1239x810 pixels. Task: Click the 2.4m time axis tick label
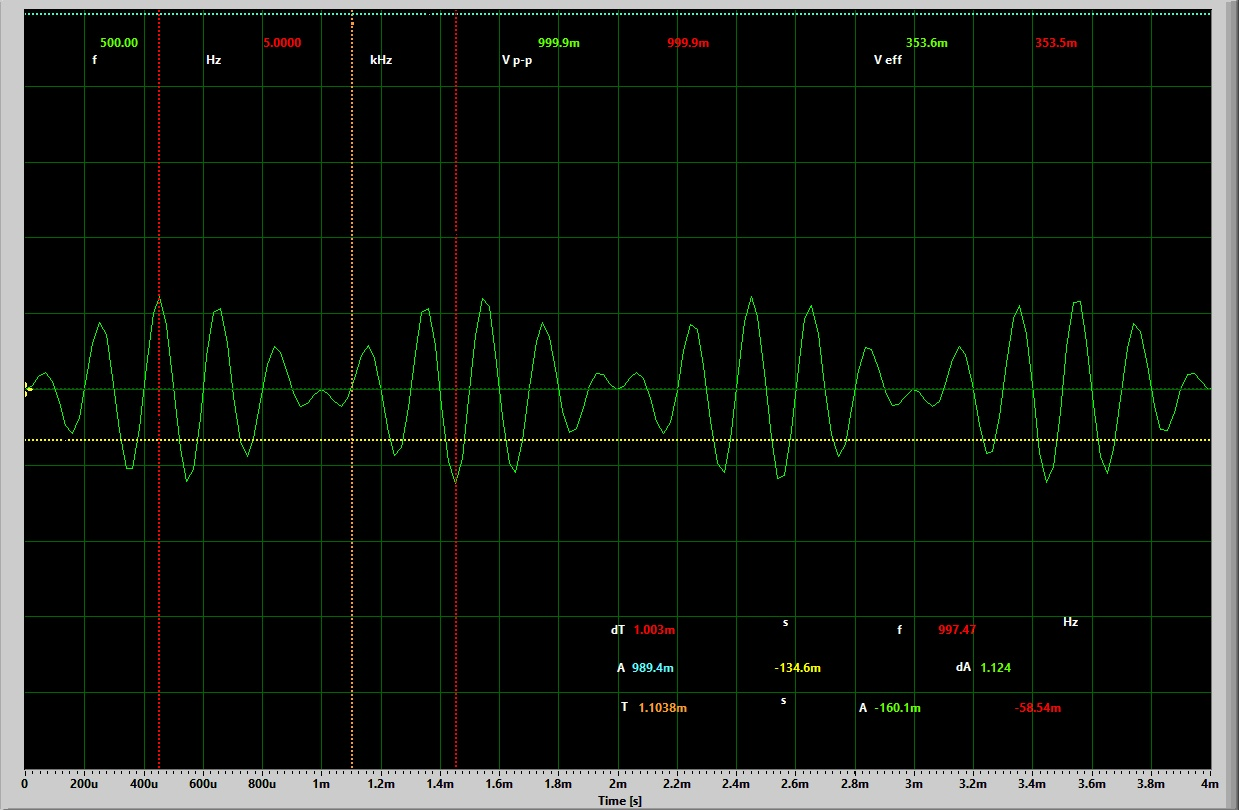(x=736, y=786)
